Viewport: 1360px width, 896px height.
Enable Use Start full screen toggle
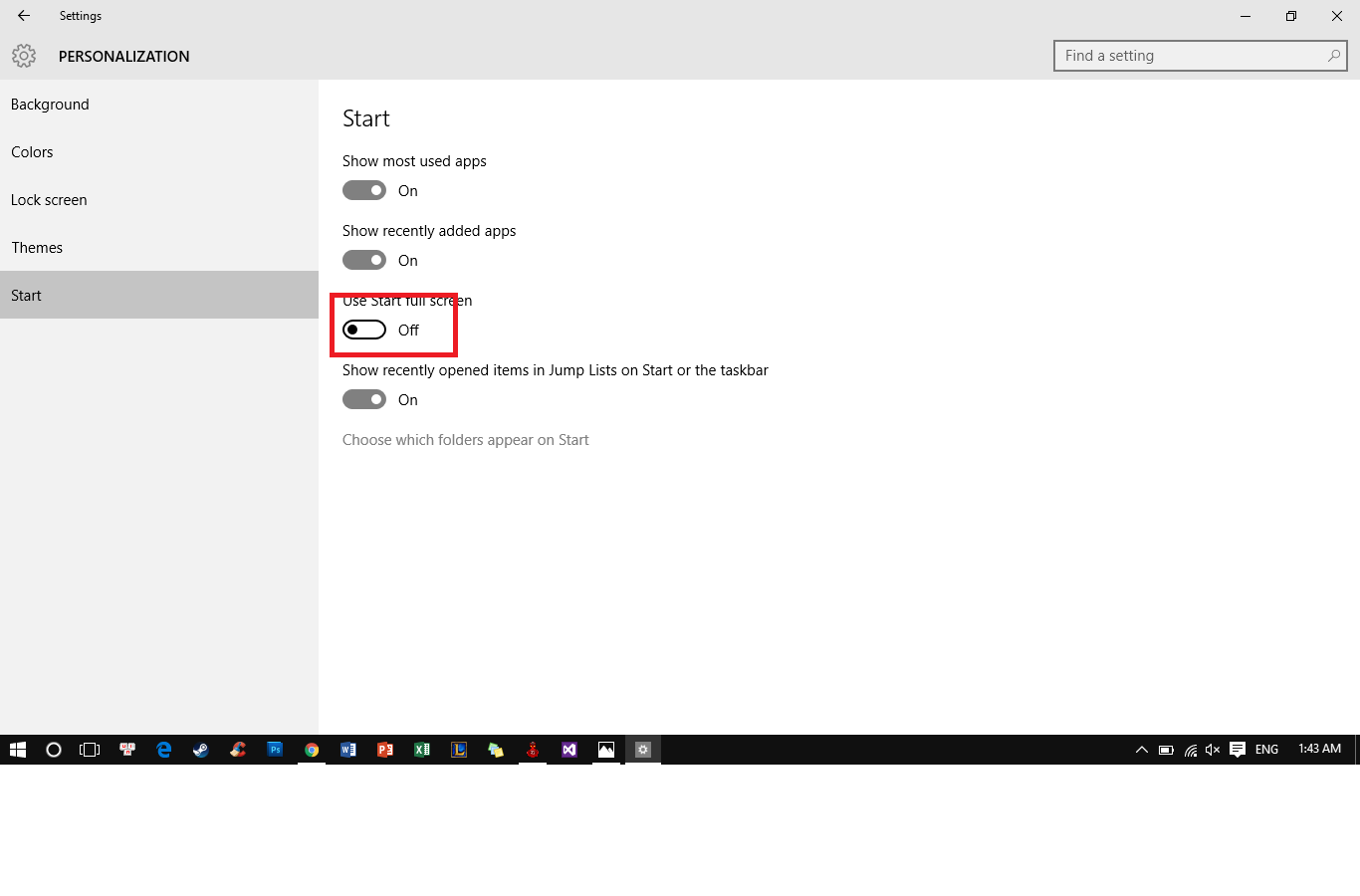pos(364,330)
